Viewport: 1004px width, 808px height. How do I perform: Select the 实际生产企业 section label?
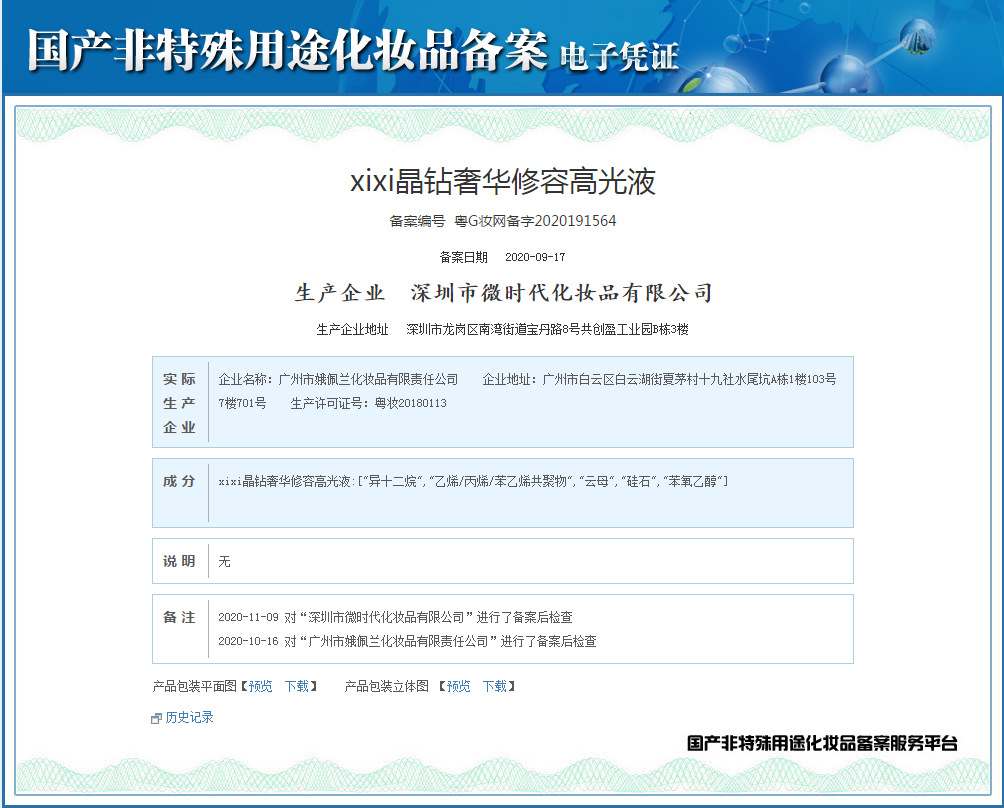[179, 403]
